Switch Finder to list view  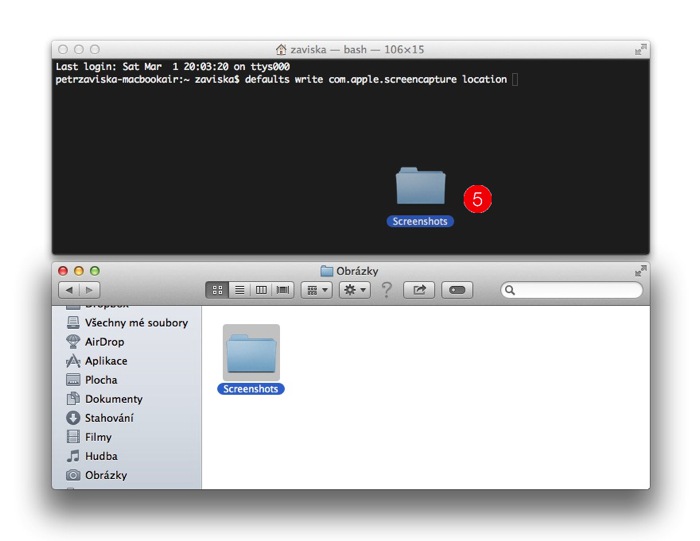tap(240, 290)
